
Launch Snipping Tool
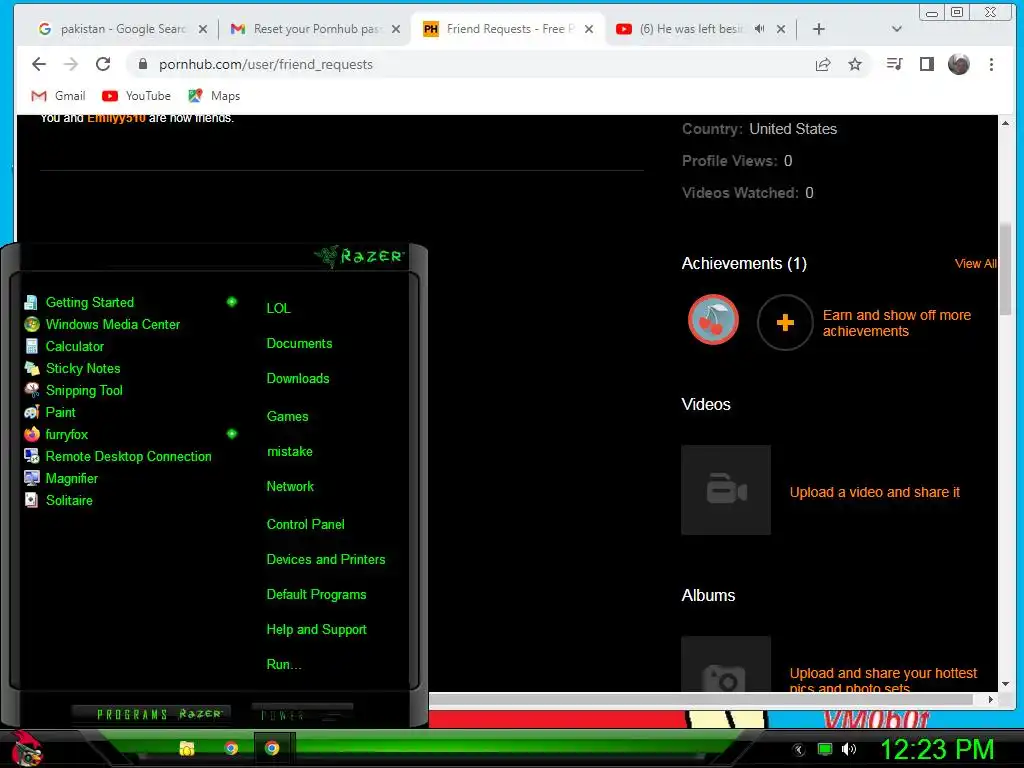tap(73, 391)
